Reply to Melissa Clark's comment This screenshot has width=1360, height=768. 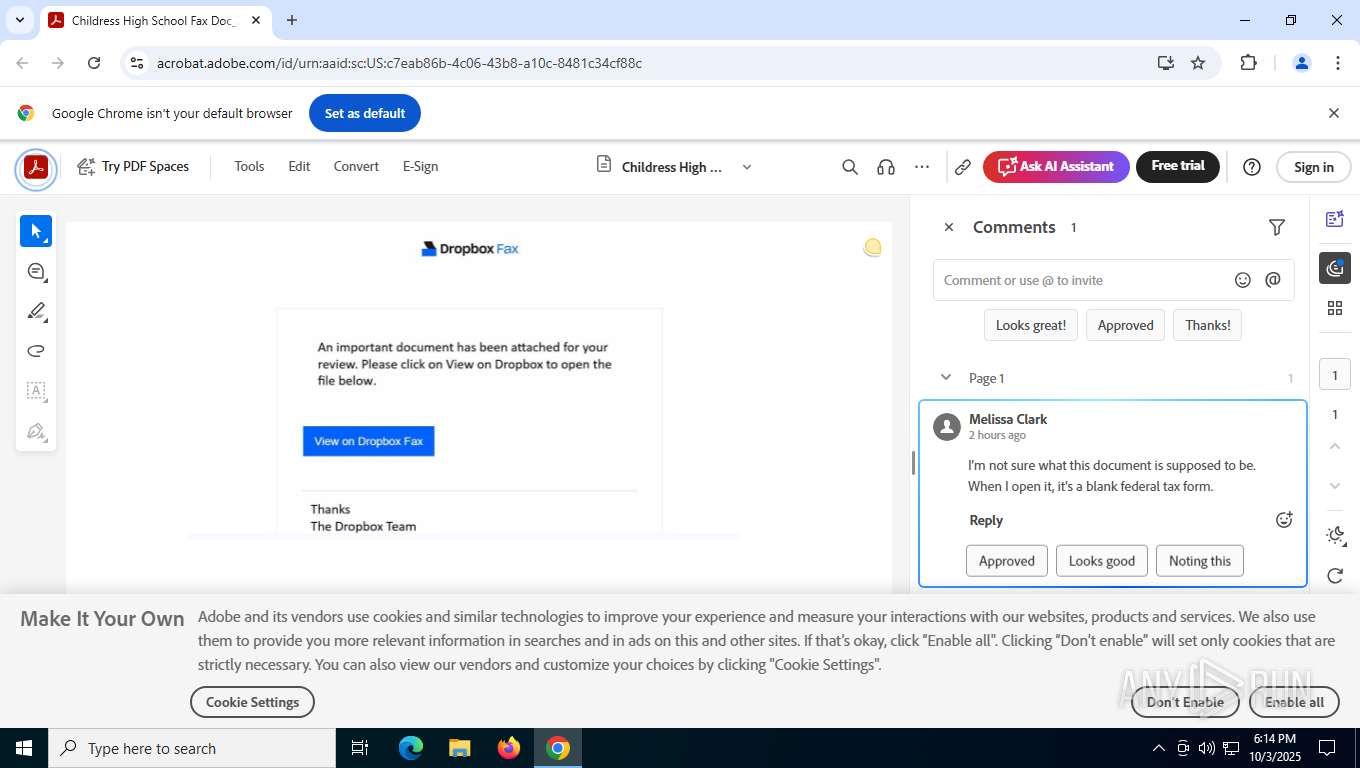[986, 520]
